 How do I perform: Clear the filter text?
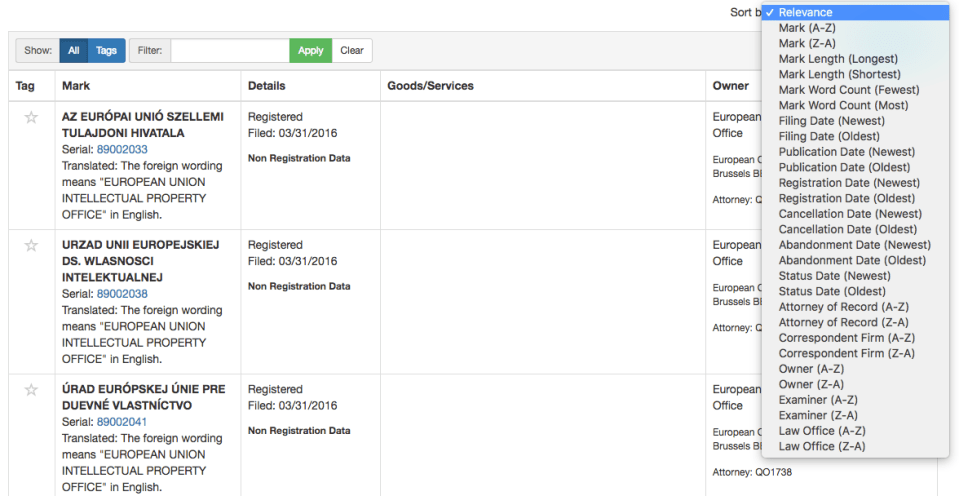[x=352, y=51]
